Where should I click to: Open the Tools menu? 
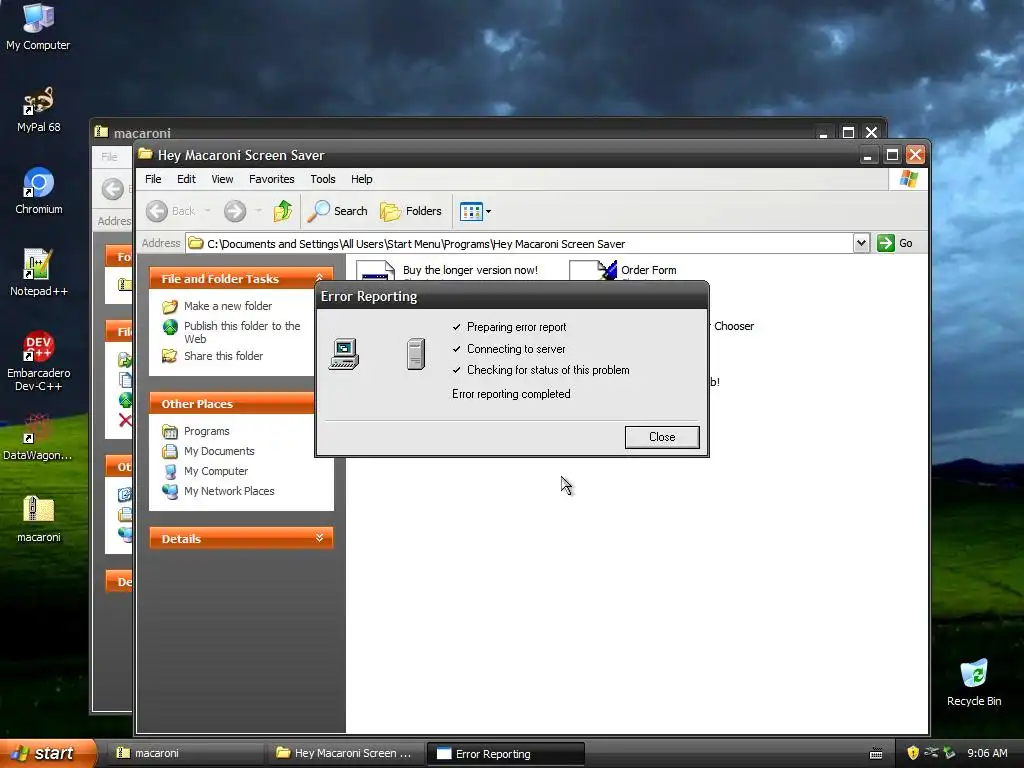coord(323,179)
